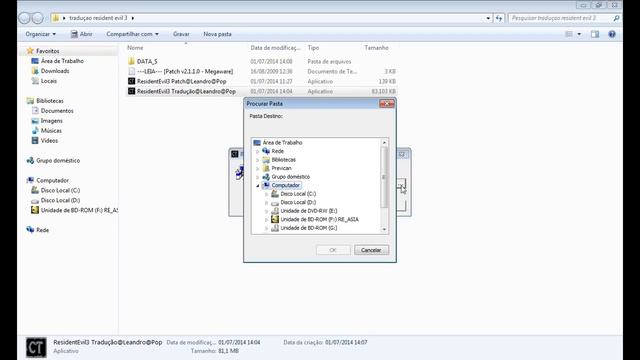Open the Organizar menu

[40, 34]
